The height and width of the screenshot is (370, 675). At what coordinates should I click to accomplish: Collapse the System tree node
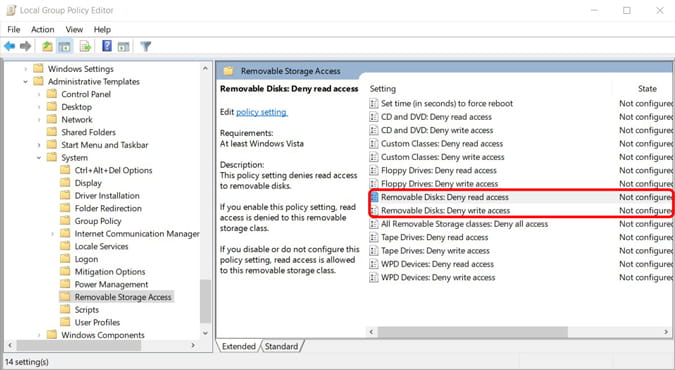pyautogui.click(x=39, y=158)
